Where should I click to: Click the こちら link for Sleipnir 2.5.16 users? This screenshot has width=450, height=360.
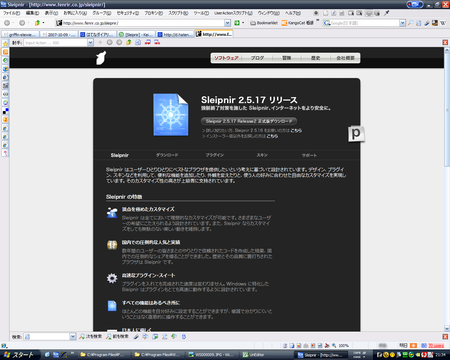pyautogui.click(x=296, y=131)
